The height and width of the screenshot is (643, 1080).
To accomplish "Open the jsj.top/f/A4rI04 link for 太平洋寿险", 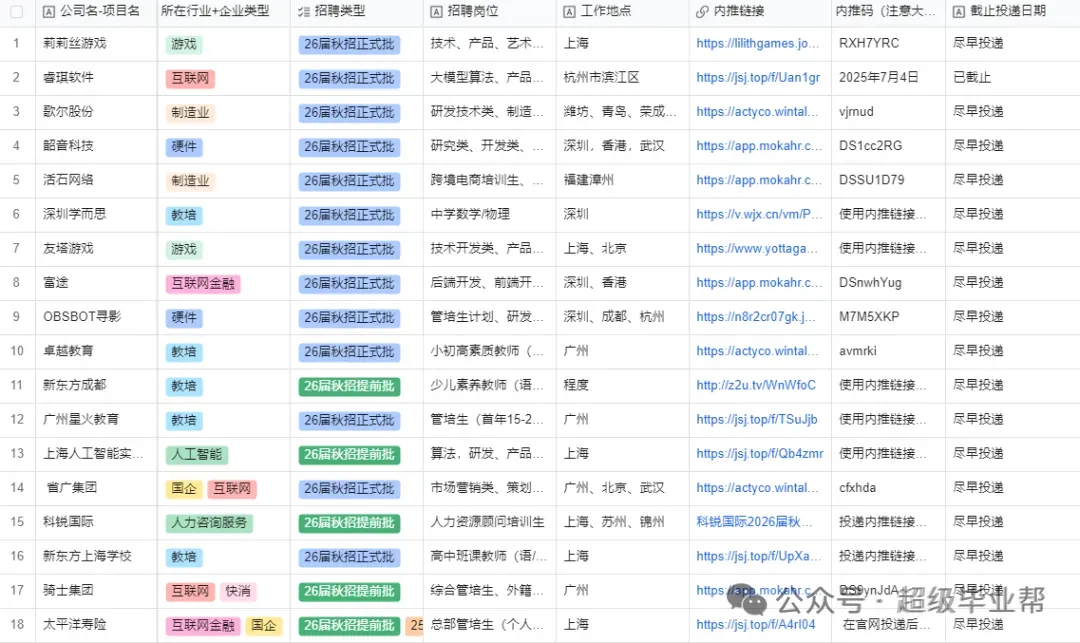I will (756, 624).
